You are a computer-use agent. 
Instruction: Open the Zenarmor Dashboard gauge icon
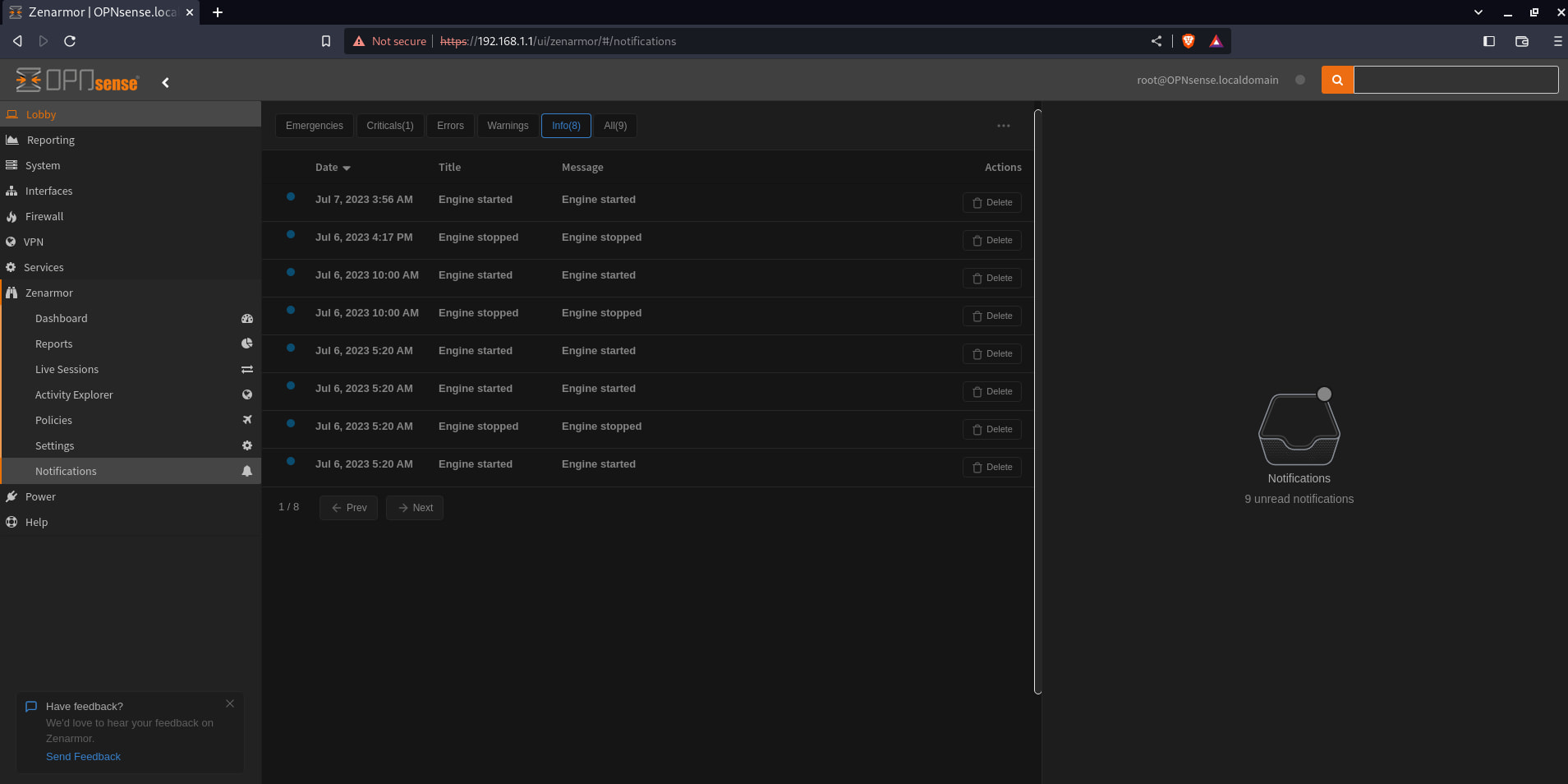(247, 318)
